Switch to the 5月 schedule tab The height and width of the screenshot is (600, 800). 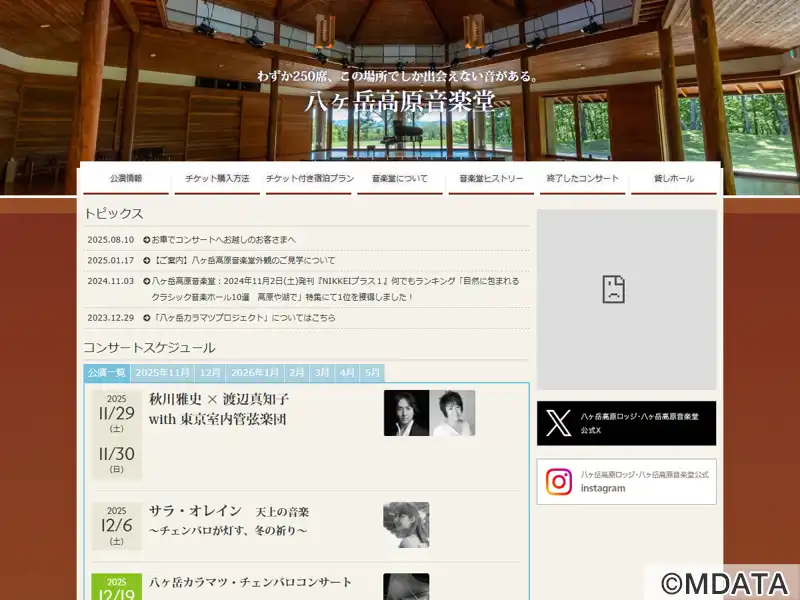point(372,373)
